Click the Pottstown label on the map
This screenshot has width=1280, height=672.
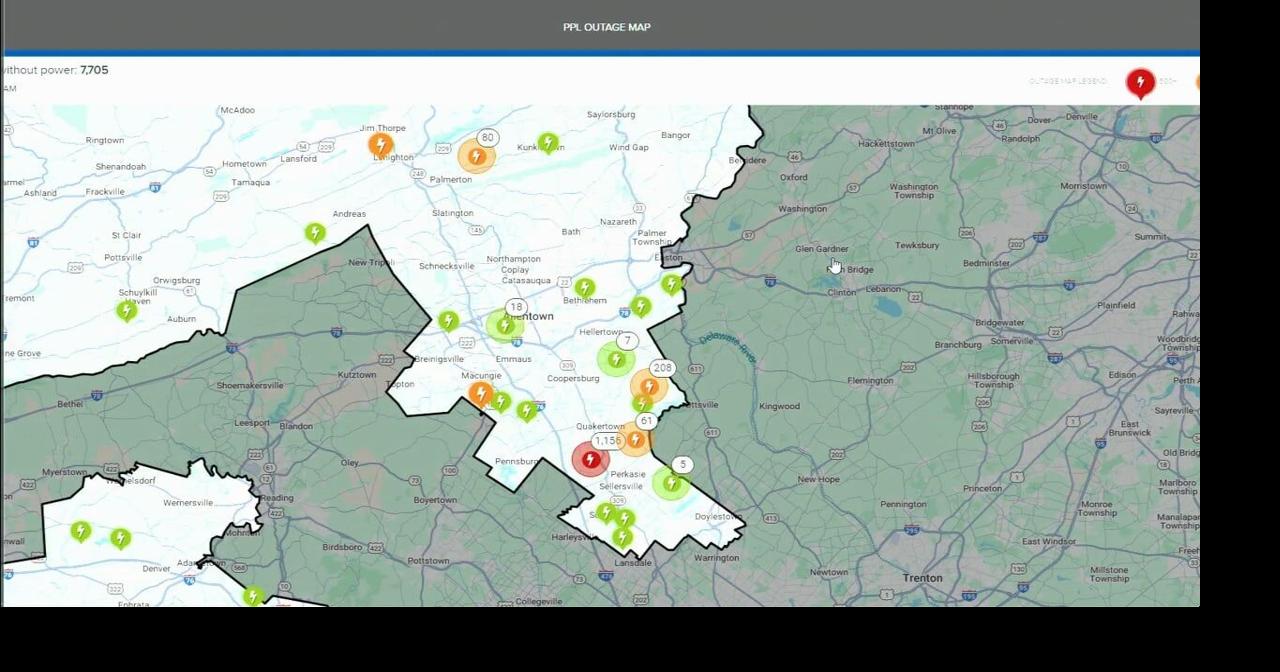pyautogui.click(x=429, y=561)
